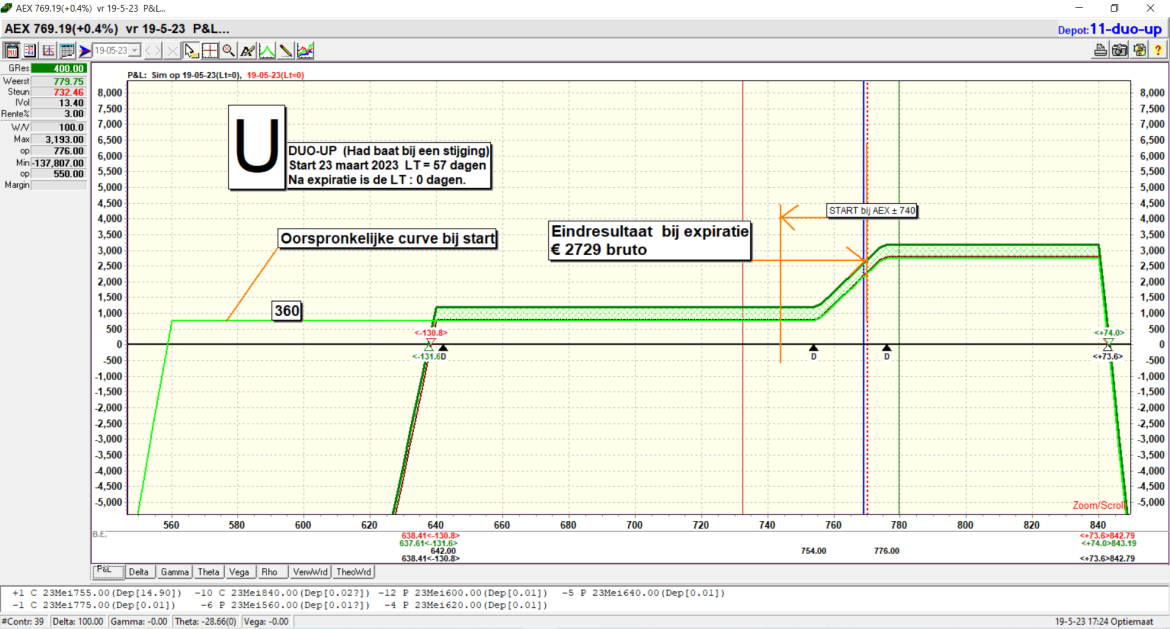Click the op field showing 776.00
This screenshot has height=629, width=1170.
point(58,151)
